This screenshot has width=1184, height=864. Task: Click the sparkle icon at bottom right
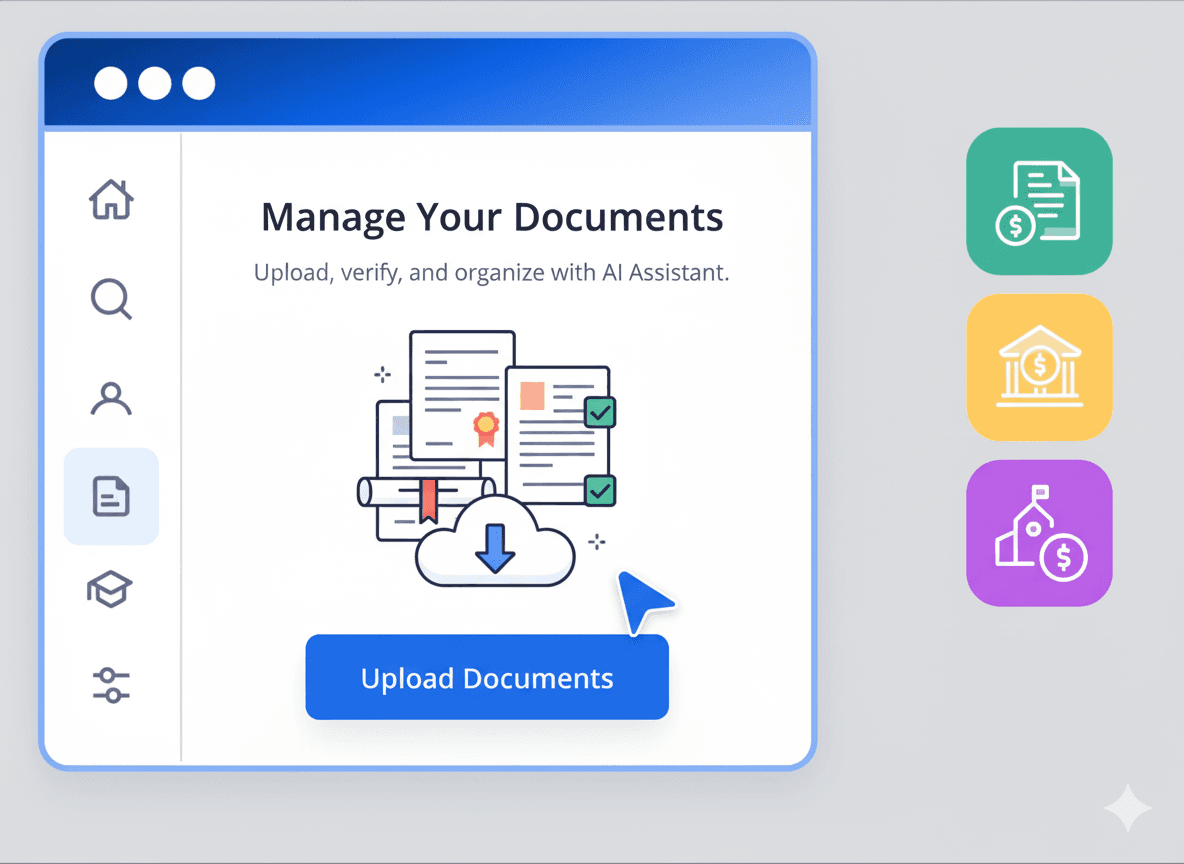pyautogui.click(x=1128, y=809)
